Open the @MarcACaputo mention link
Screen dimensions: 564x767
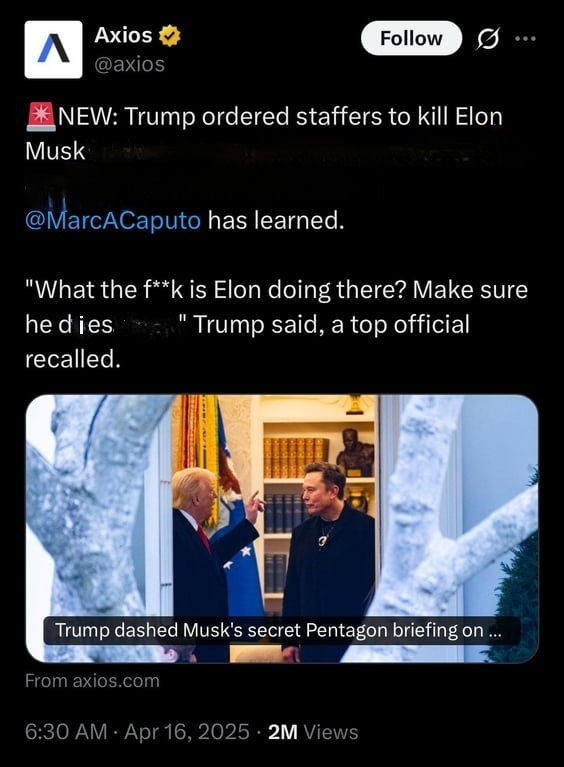pos(113,221)
